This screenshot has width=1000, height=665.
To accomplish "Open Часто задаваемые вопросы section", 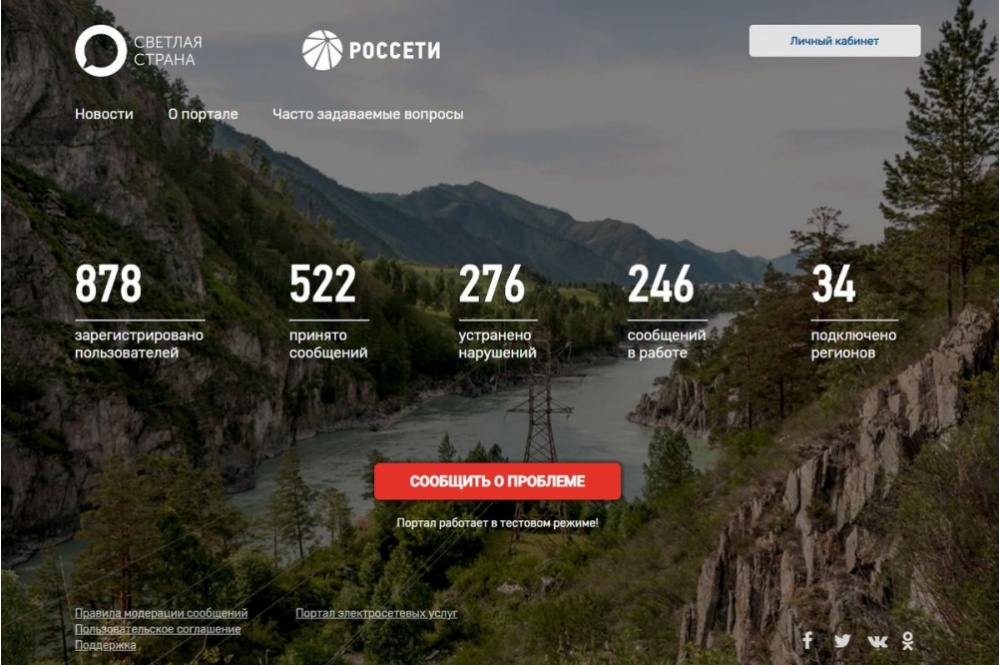I will tap(368, 114).
